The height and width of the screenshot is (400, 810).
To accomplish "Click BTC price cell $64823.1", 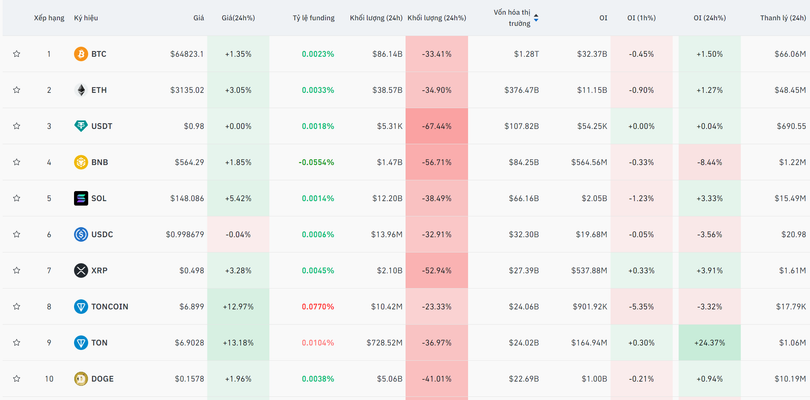I will click(x=186, y=54).
